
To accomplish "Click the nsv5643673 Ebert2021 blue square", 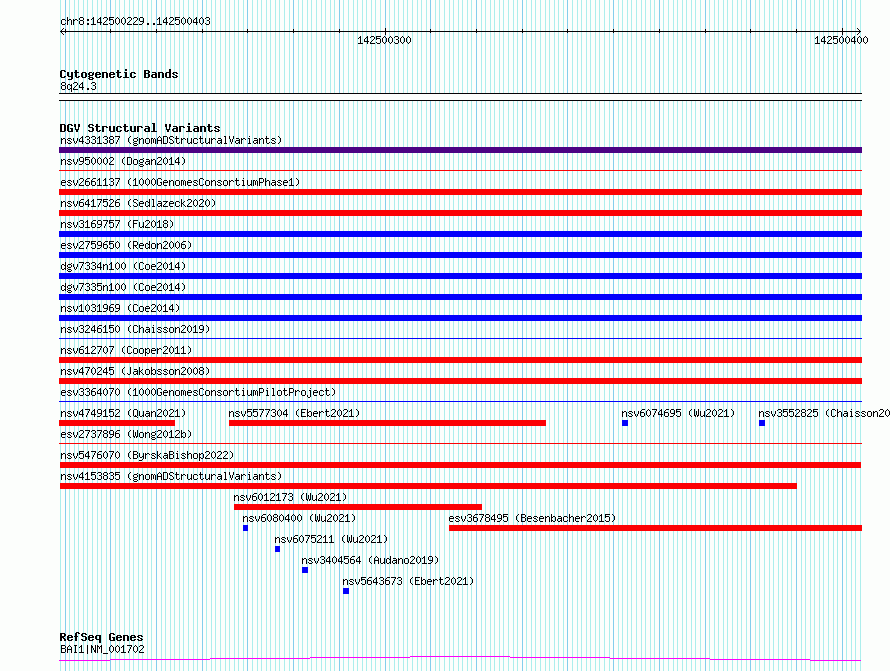I will [x=346, y=591].
